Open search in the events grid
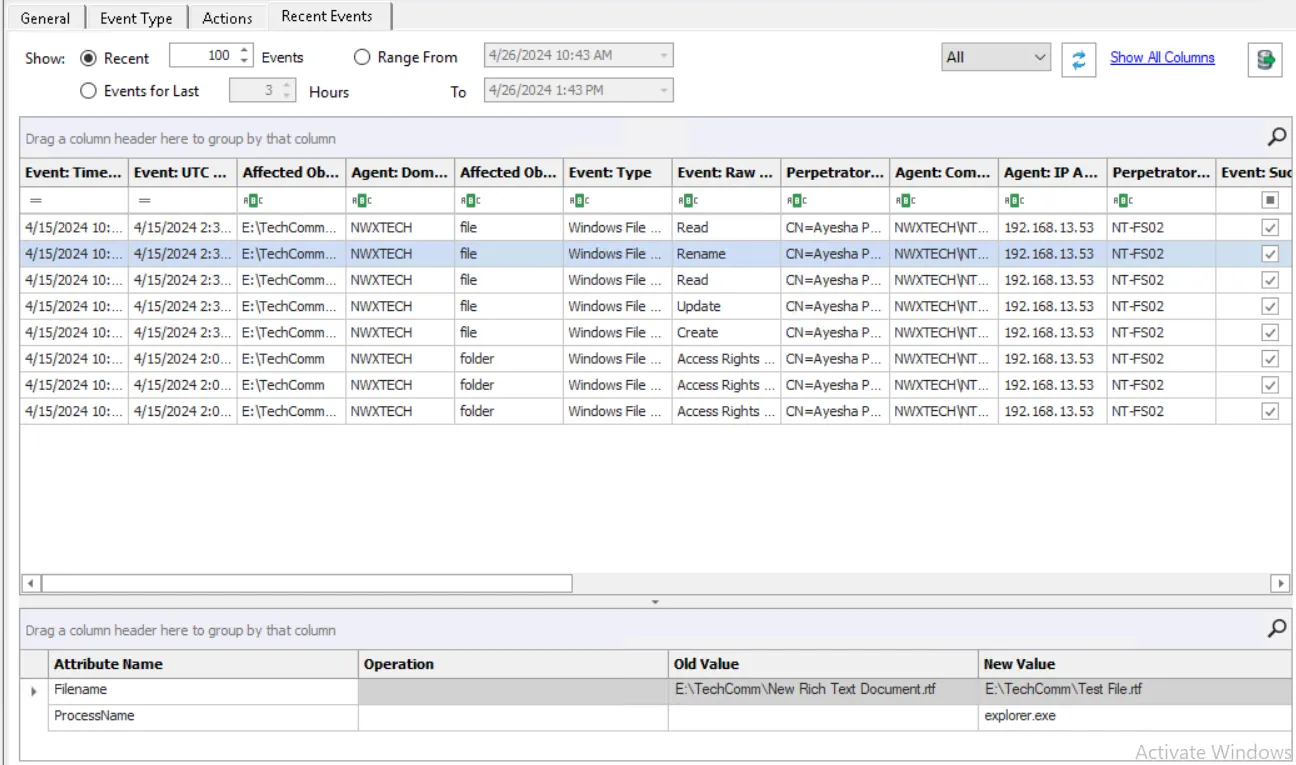 click(1277, 137)
